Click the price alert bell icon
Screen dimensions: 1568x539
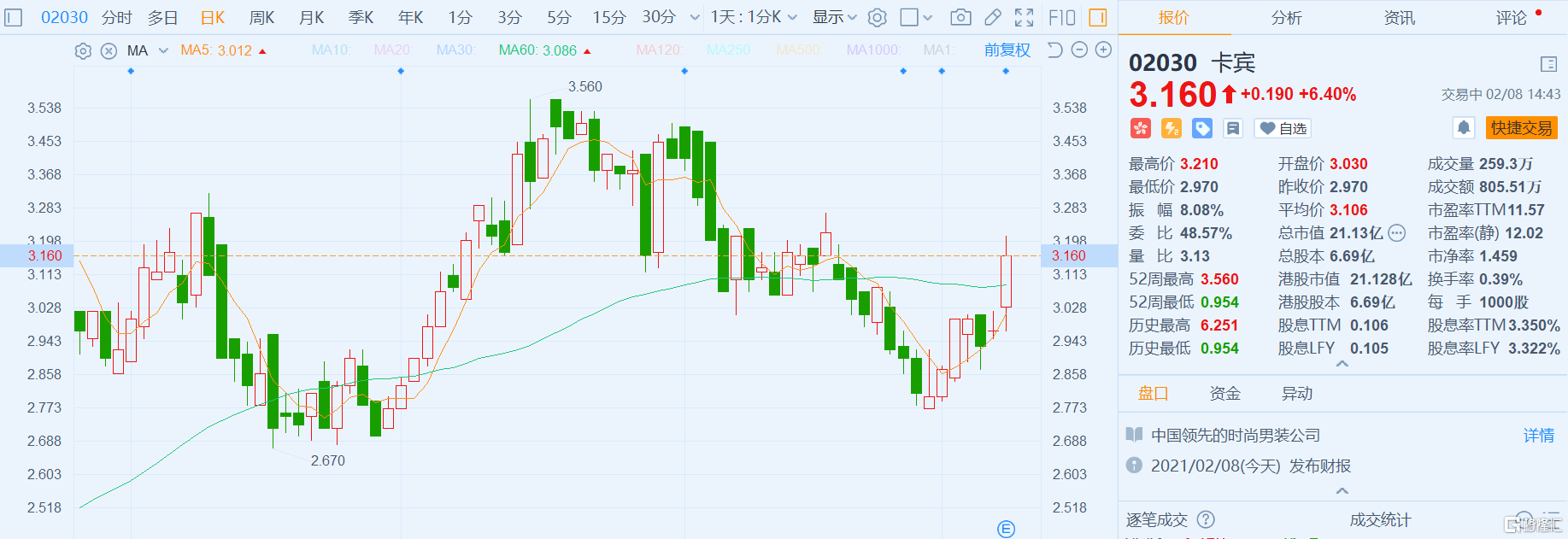click(x=1463, y=128)
